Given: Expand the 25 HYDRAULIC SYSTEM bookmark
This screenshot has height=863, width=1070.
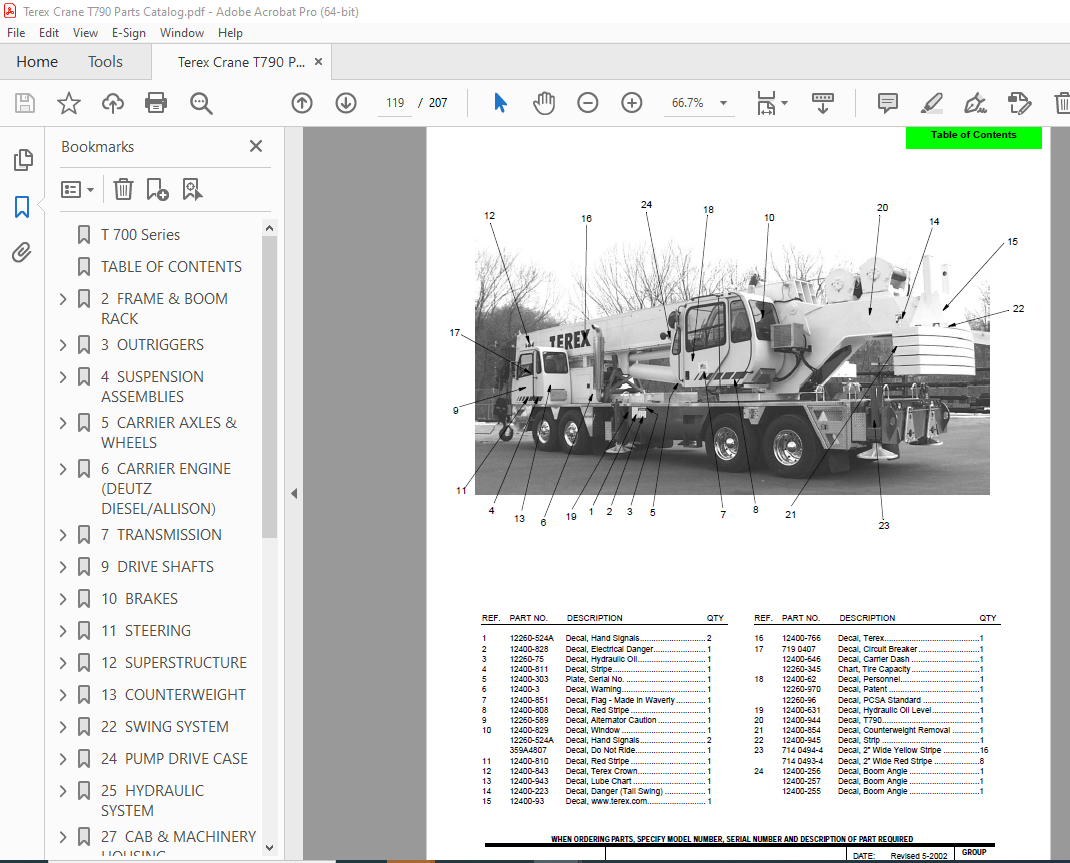Looking at the screenshot, I should tap(63, 791).
